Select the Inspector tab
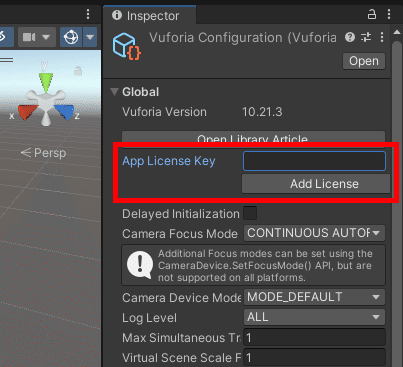The image size is (403, 367). (150, 15)
